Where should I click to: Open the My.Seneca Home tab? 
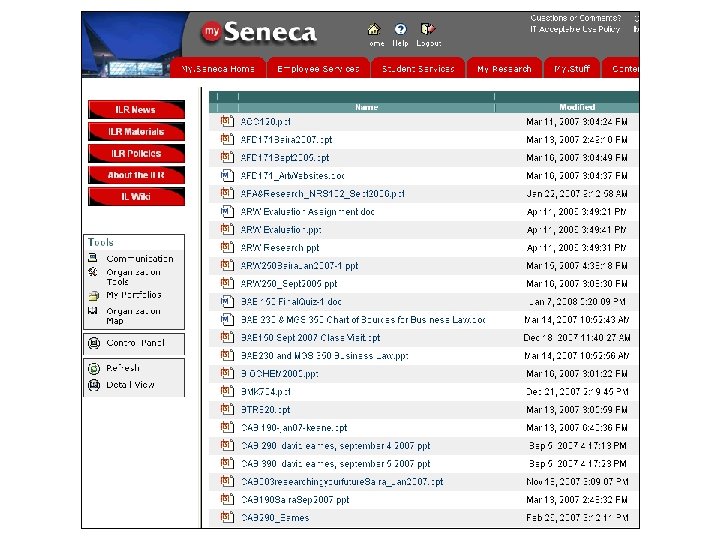pos(218,68)
